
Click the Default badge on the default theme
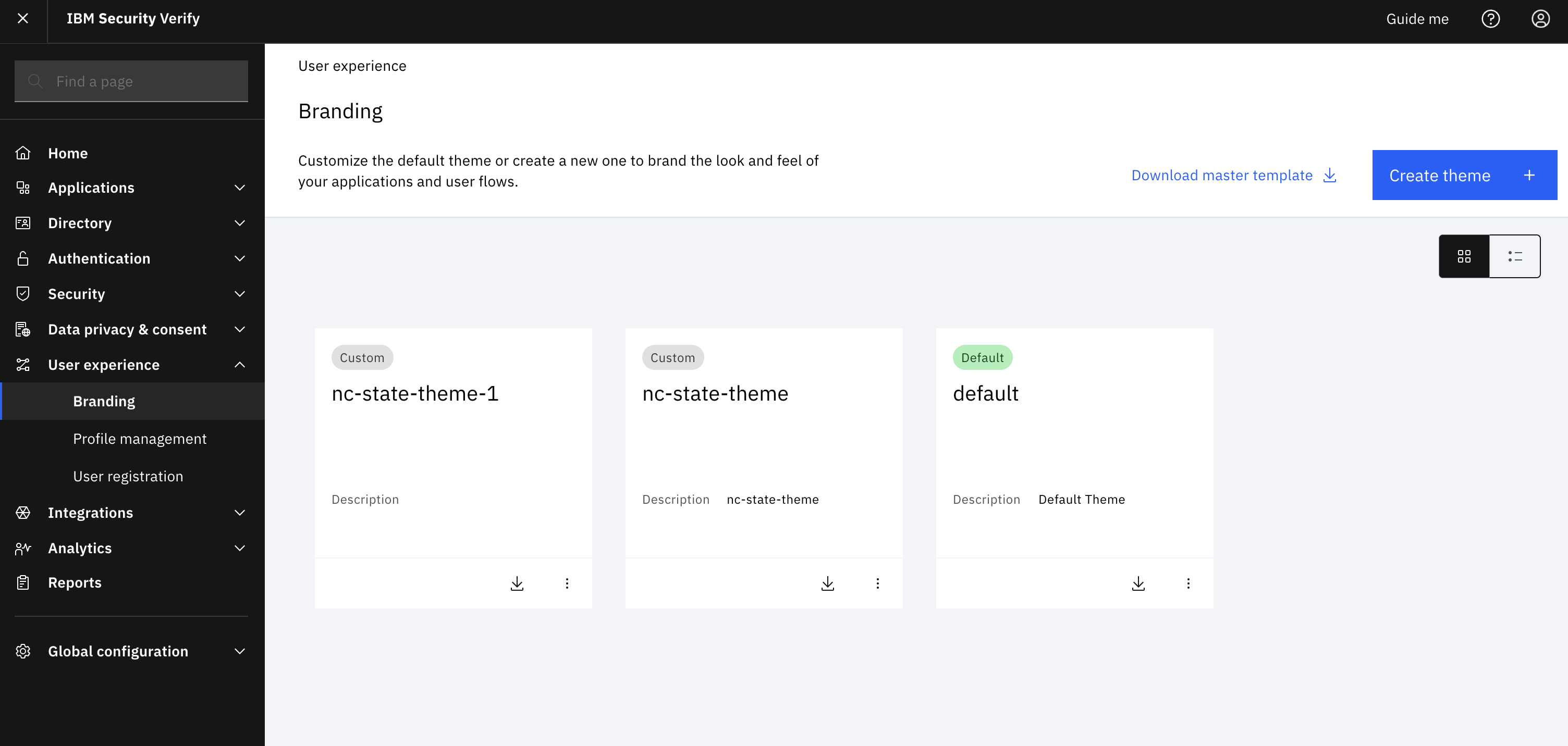tap(982, 357)
